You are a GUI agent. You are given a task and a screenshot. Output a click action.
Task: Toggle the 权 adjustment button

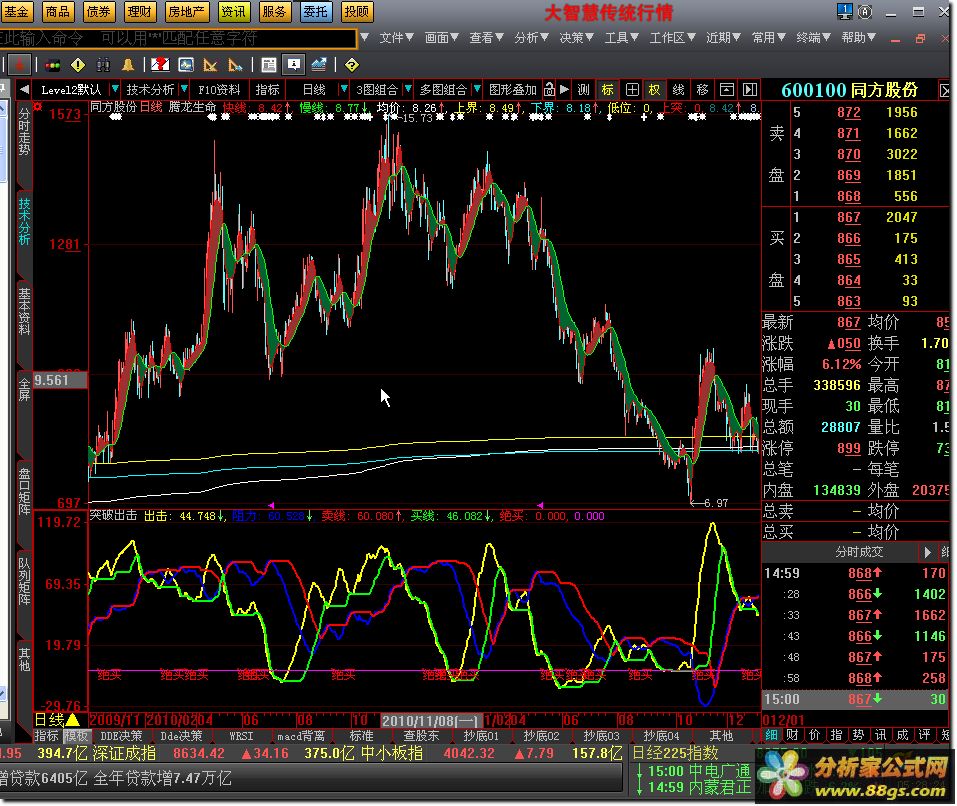tap(654, 90)
